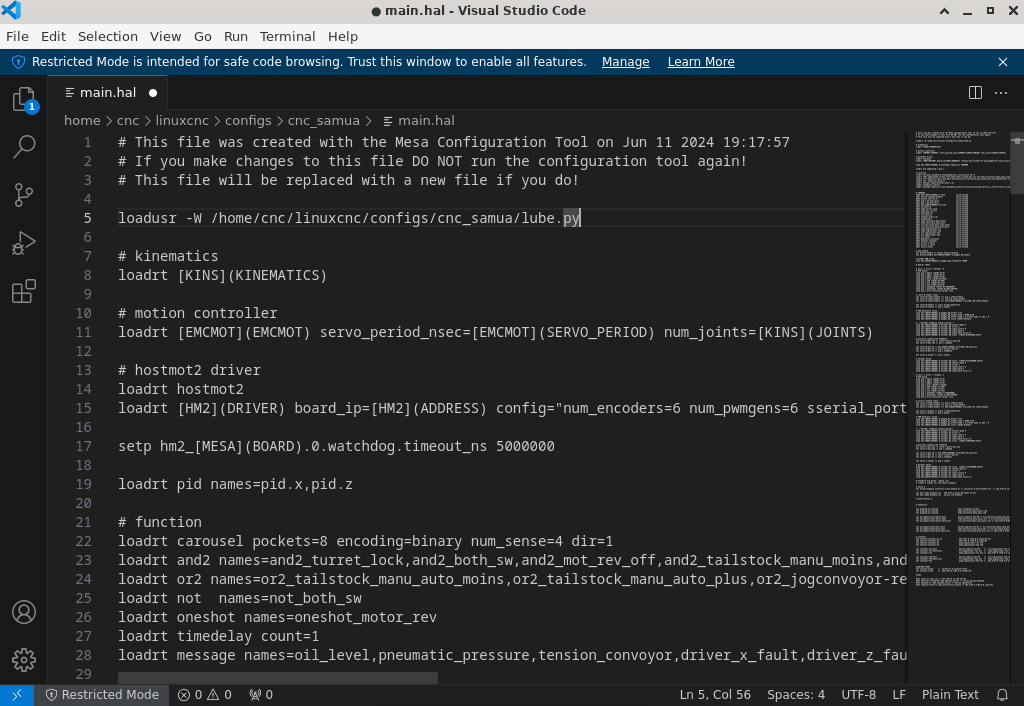The height and width of the screenshot is (706, 1024).
Task: Click line number 19 in gutter
Action: [84, 485]
